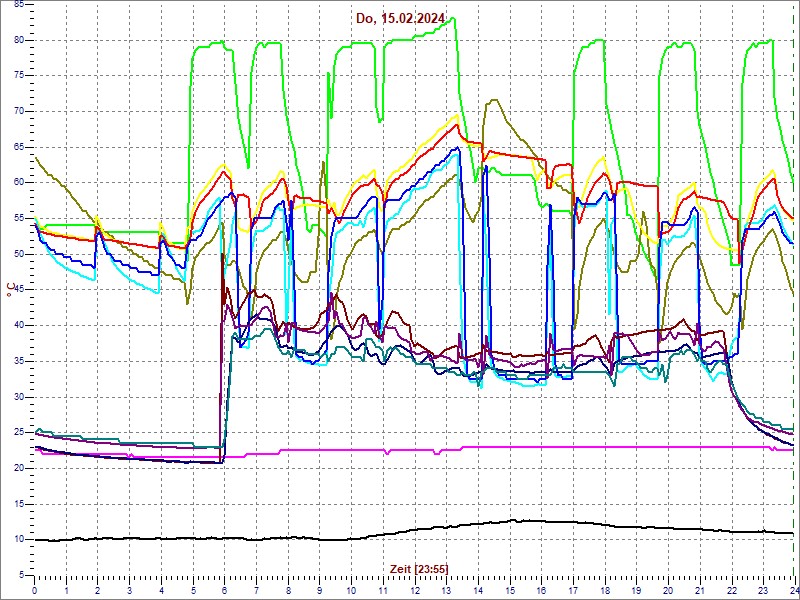Screen dimensions: 800x600
Task: Pick the 55 degree tick label
Action: tap(19, 218)
